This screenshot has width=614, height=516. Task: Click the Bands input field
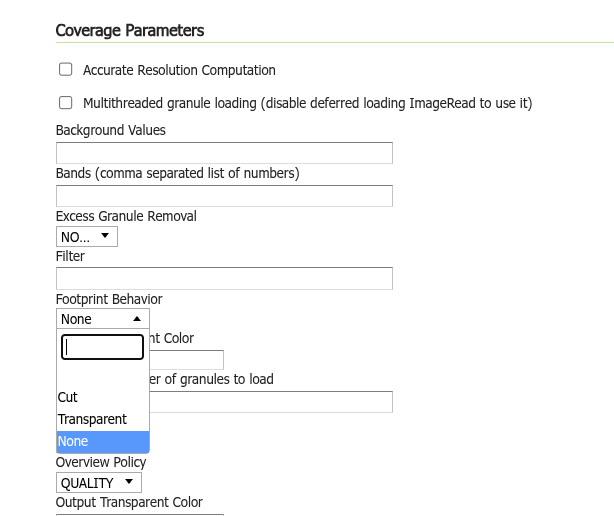pos(224,196)
